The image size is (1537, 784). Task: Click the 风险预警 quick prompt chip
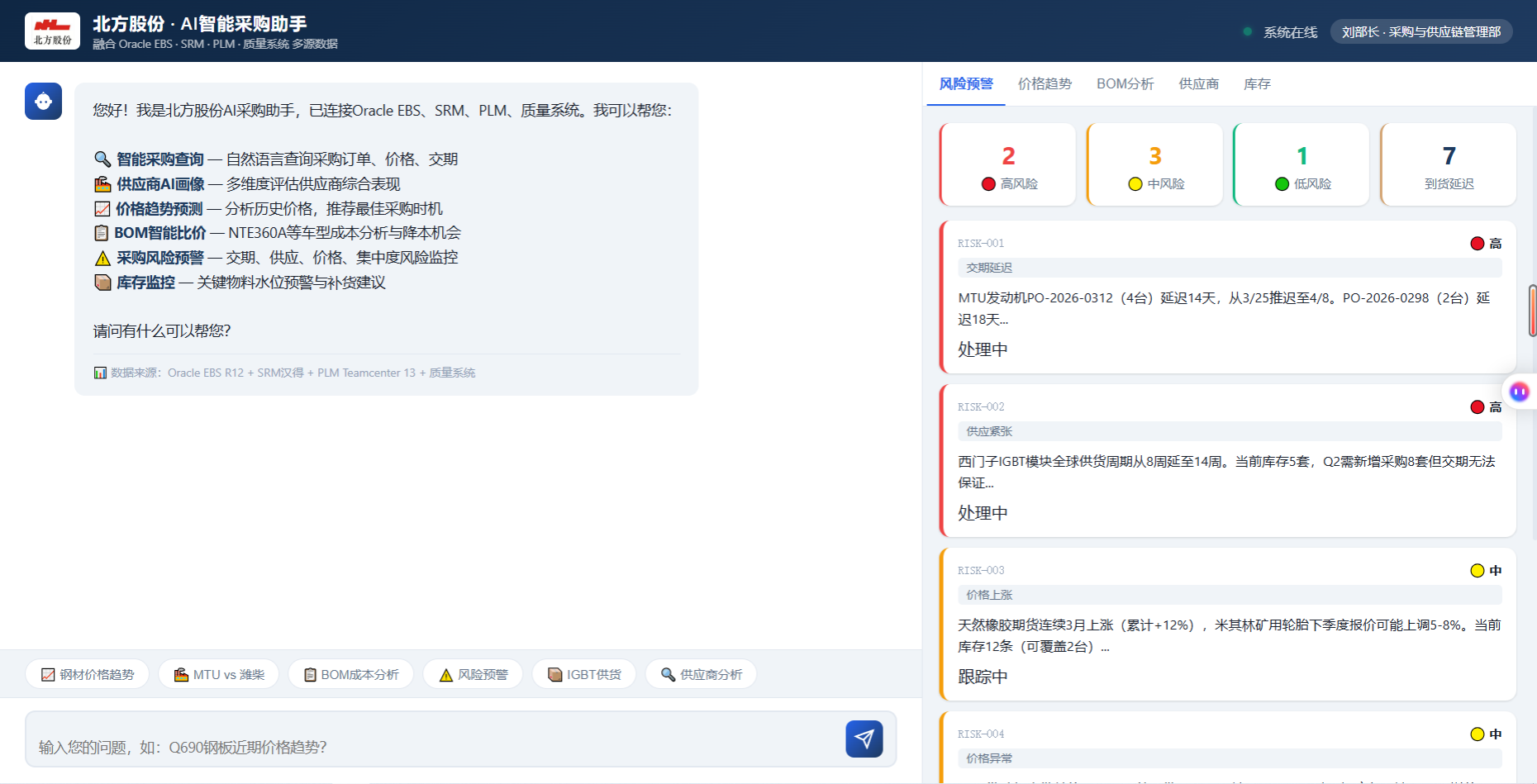click(x=473, y=674)
